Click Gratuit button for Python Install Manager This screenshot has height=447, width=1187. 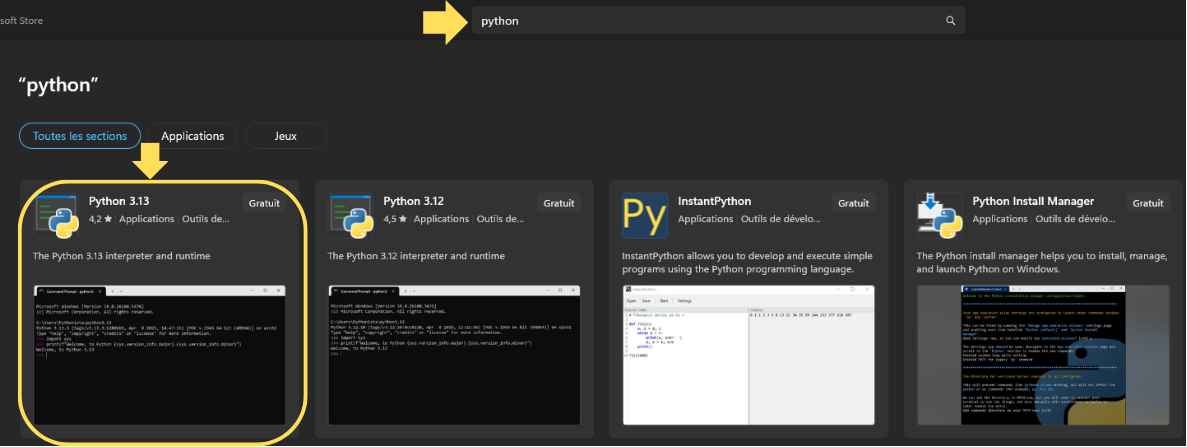click(x=1148, y=203)
